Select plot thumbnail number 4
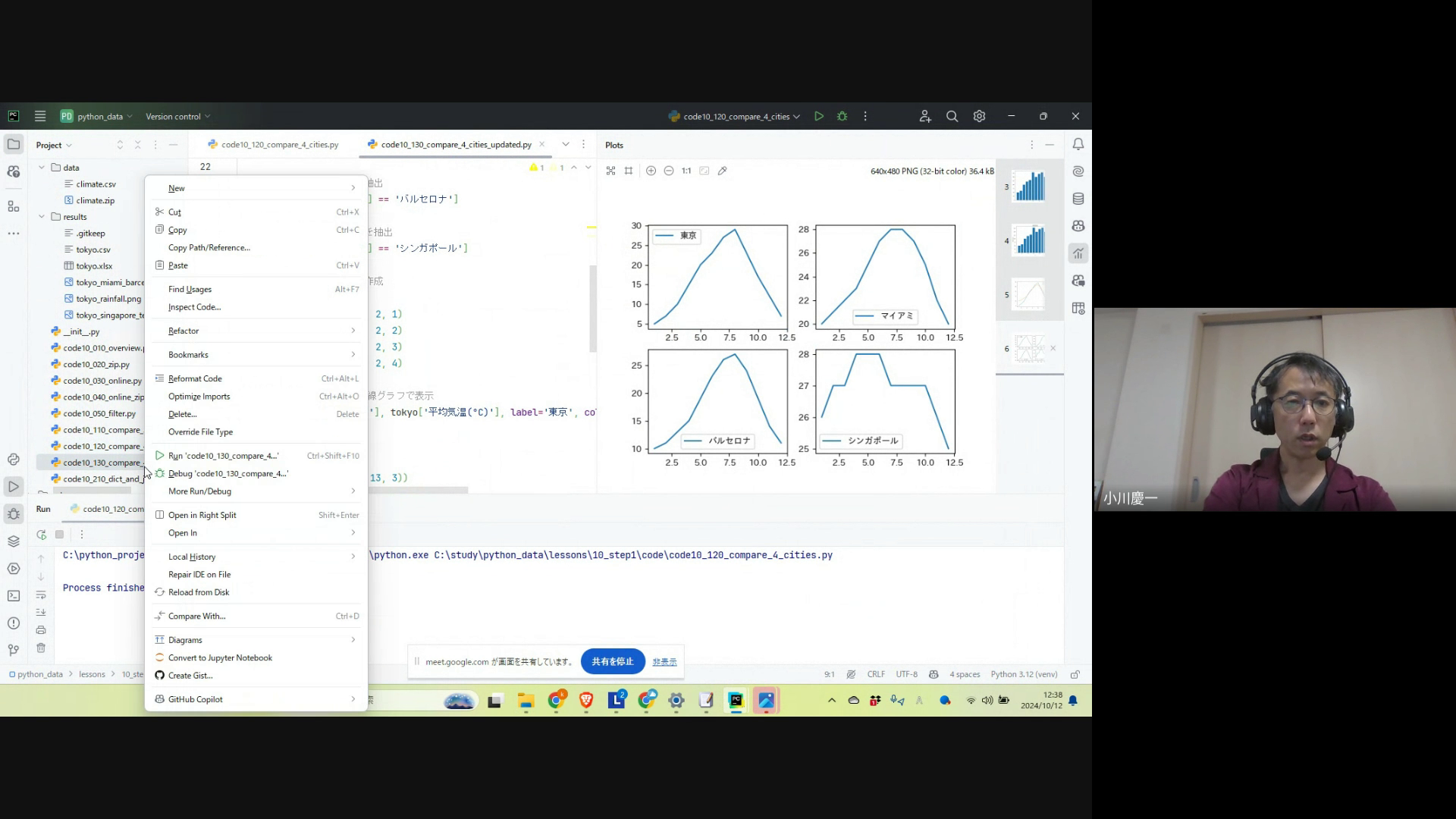This screenshot has height=819, width=1456. (x=1029, y=240)
